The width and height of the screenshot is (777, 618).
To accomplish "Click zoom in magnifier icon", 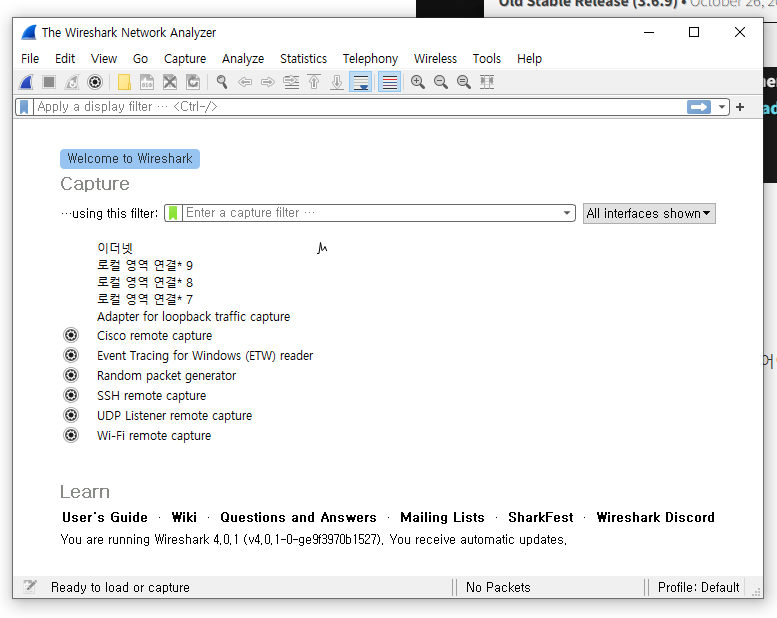I will pos(418,82).
